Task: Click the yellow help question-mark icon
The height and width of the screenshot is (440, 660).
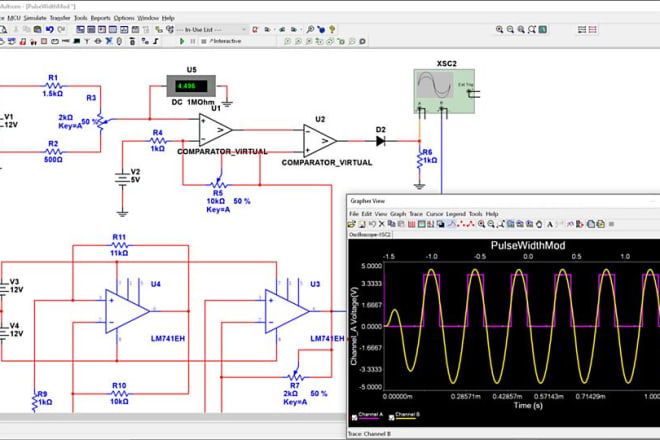Action: [332, 29]
